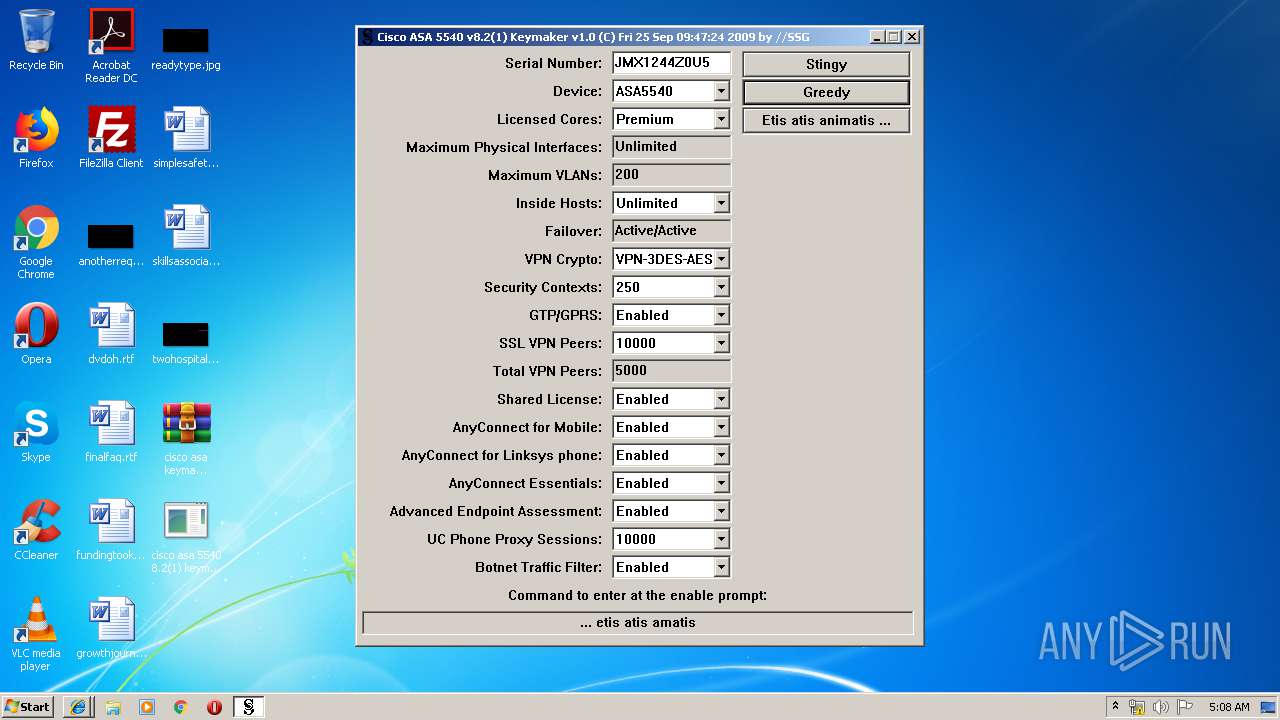
Task: Click the Maximum Physical Interfaces field
Action: [671, 147]
